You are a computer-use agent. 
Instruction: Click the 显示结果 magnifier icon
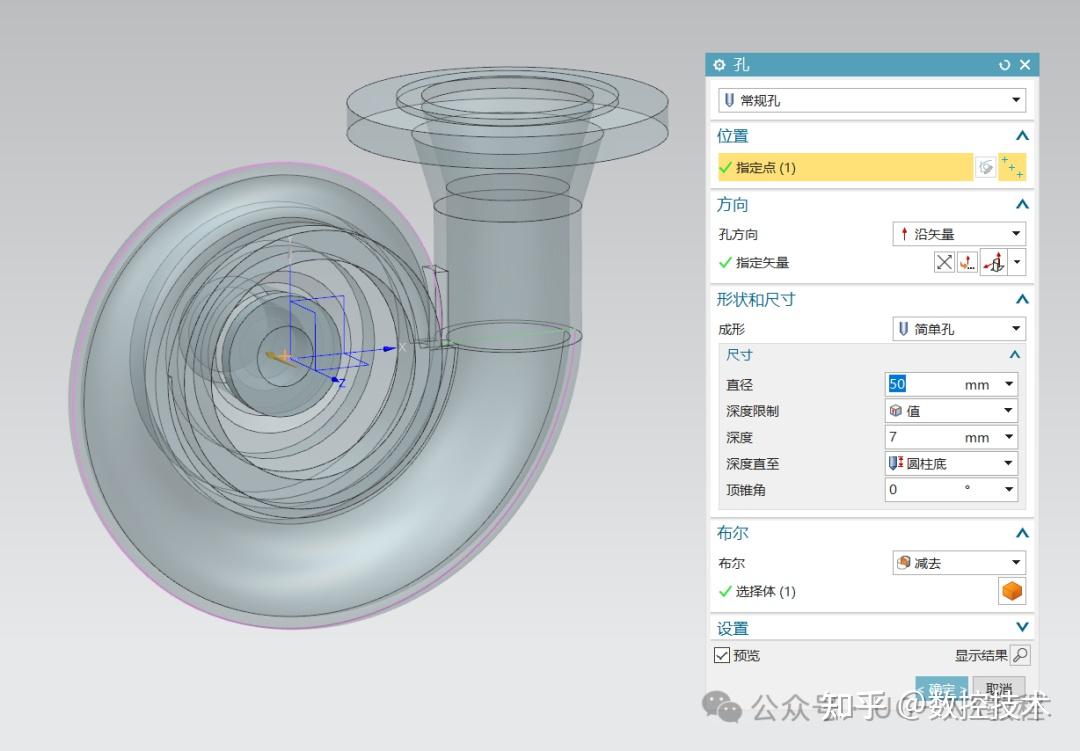coord(1020,655)
